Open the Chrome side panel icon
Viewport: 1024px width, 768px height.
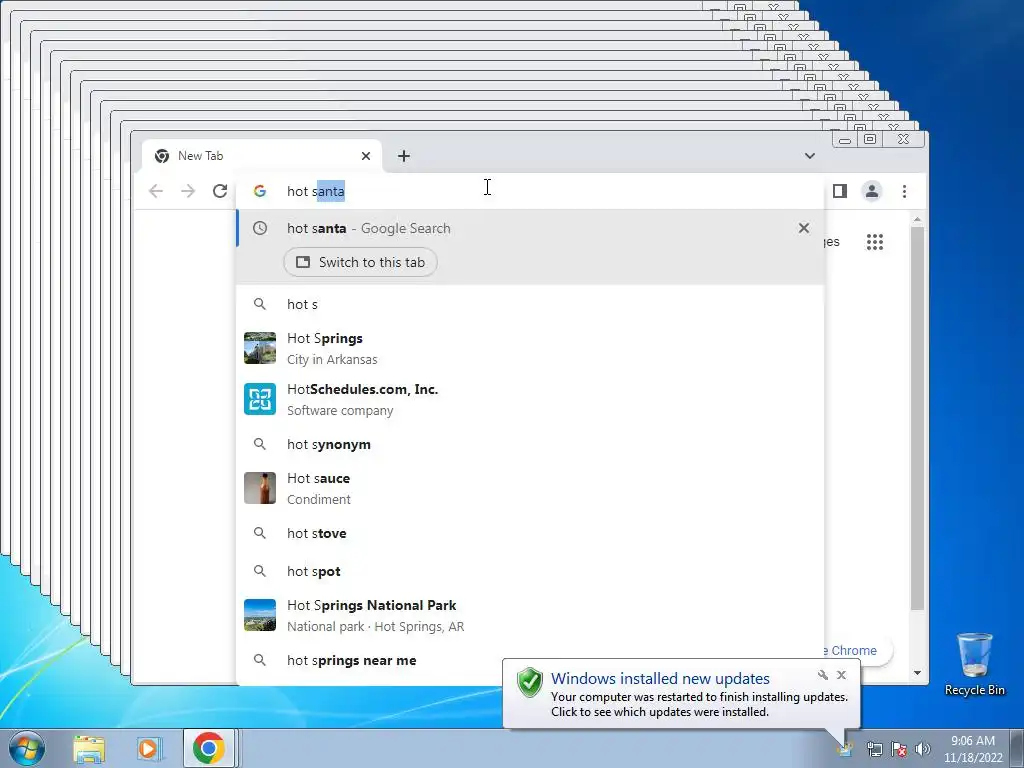click(x=840, y=191)
